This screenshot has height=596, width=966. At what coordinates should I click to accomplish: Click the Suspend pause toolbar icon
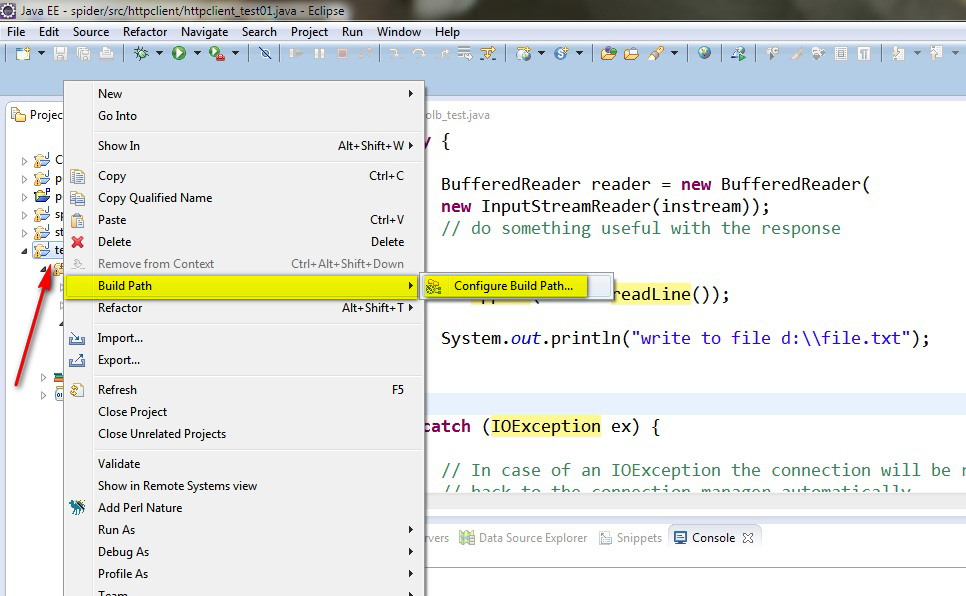pyautogui.click(x=319, y=54)
